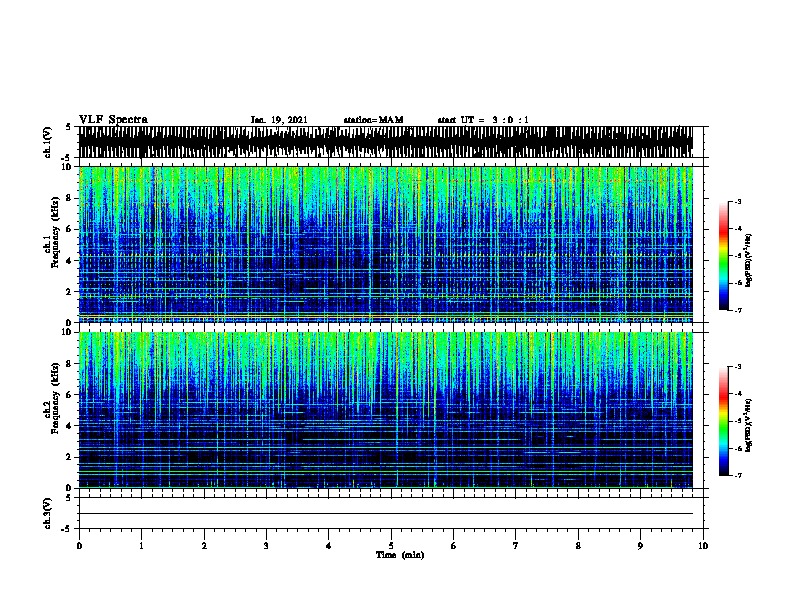Screen dimensions: 792x612
Task: Click the '8' kHz tick of ch.2 frequency axis
Action: click(69, 364)
